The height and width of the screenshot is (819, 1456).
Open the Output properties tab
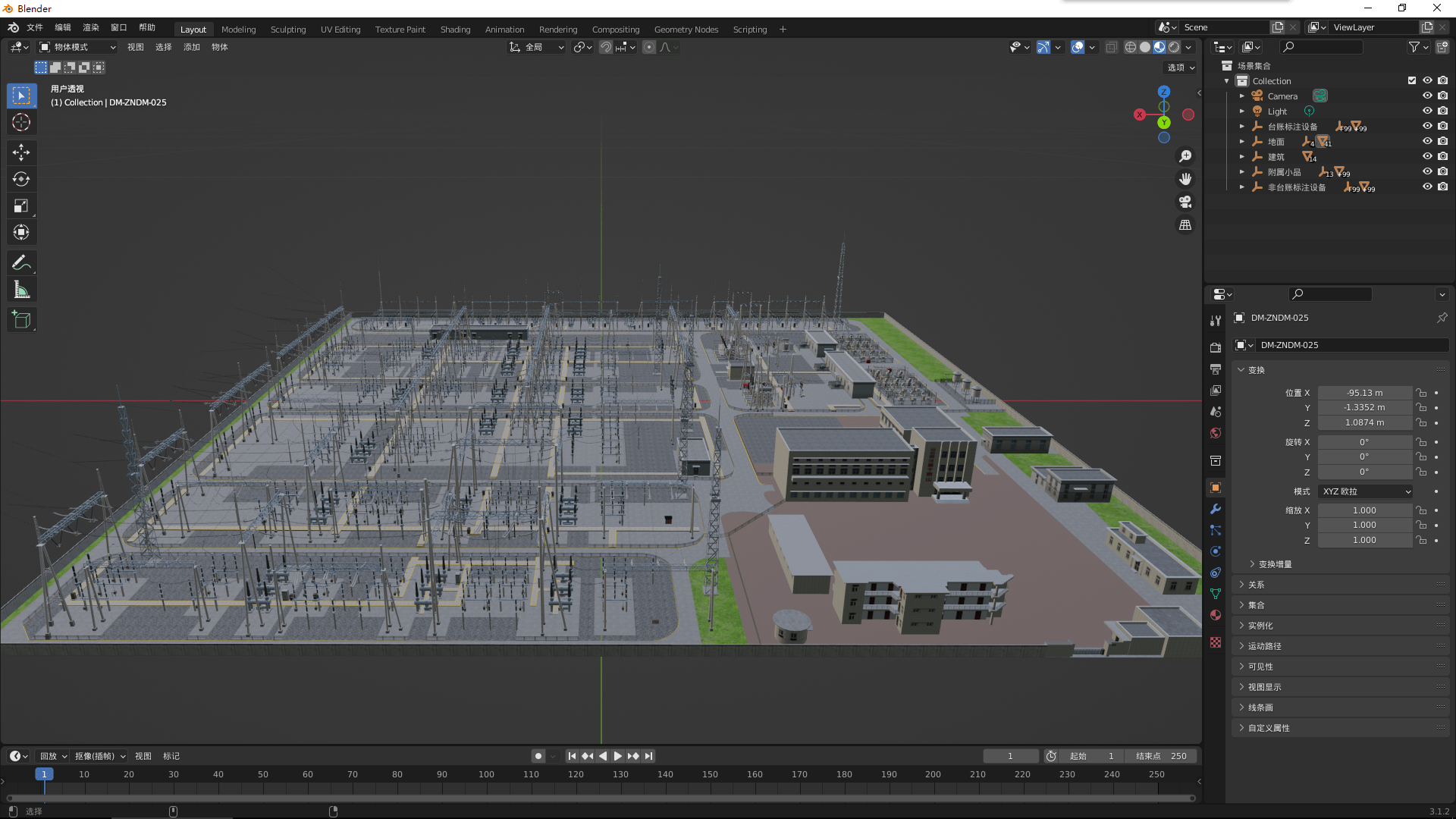[x=1216, y=369]
